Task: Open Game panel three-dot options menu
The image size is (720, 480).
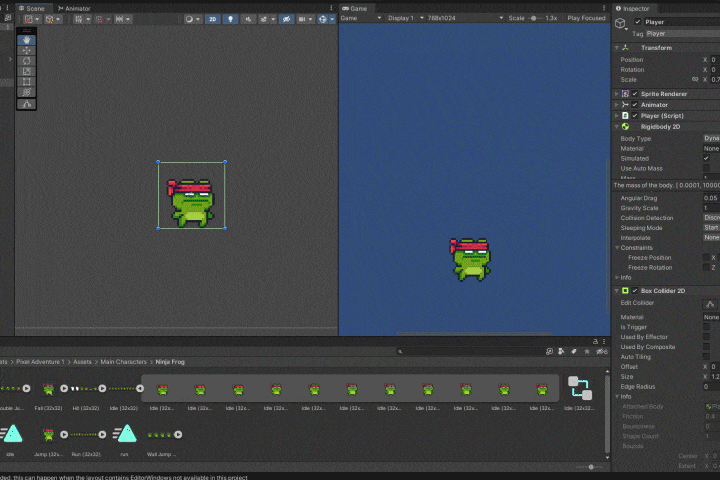Action: pos(604,8)
